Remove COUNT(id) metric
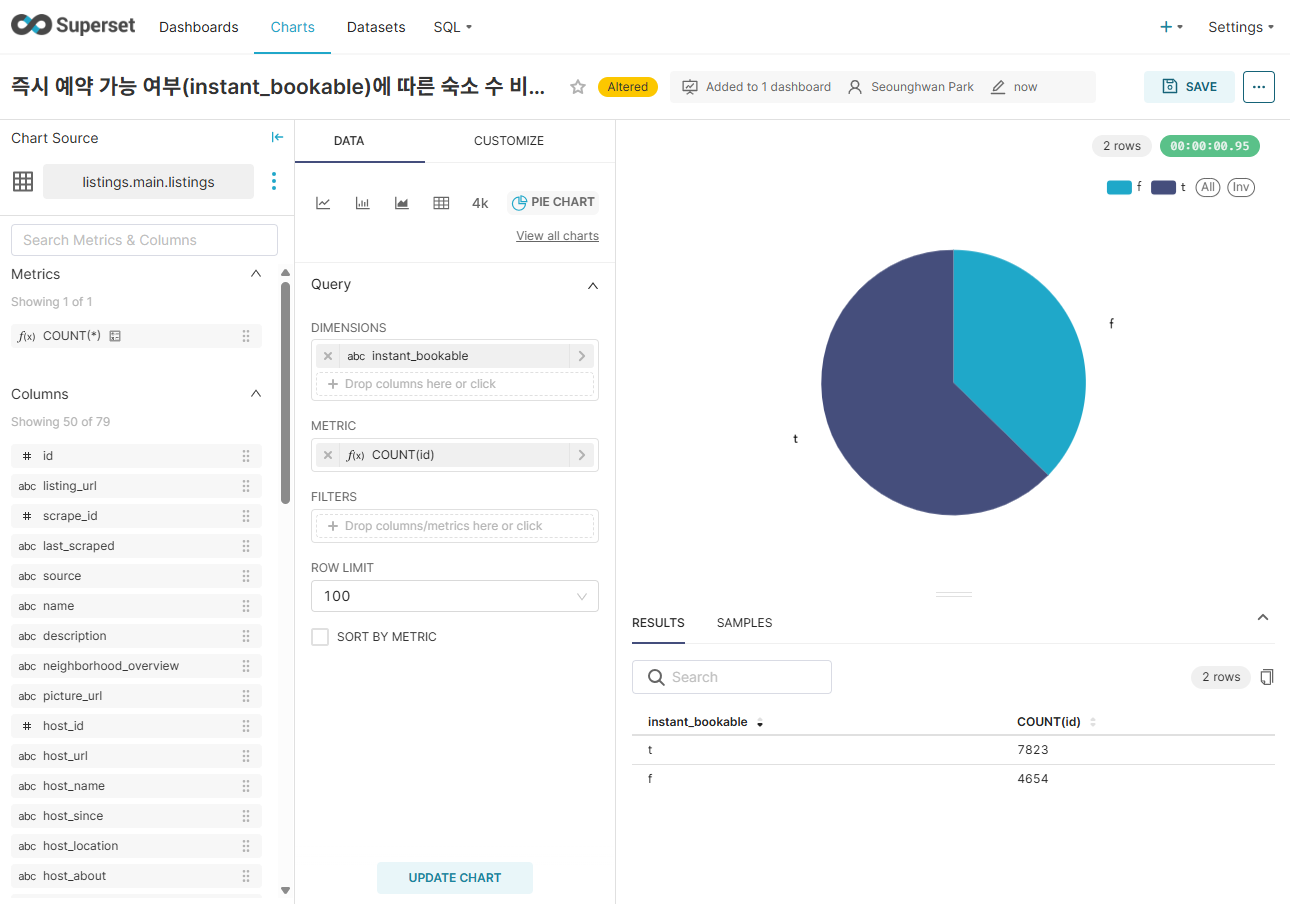This screenshot has height=904, width=1290. pyautogui.click(x=328, y=455)
